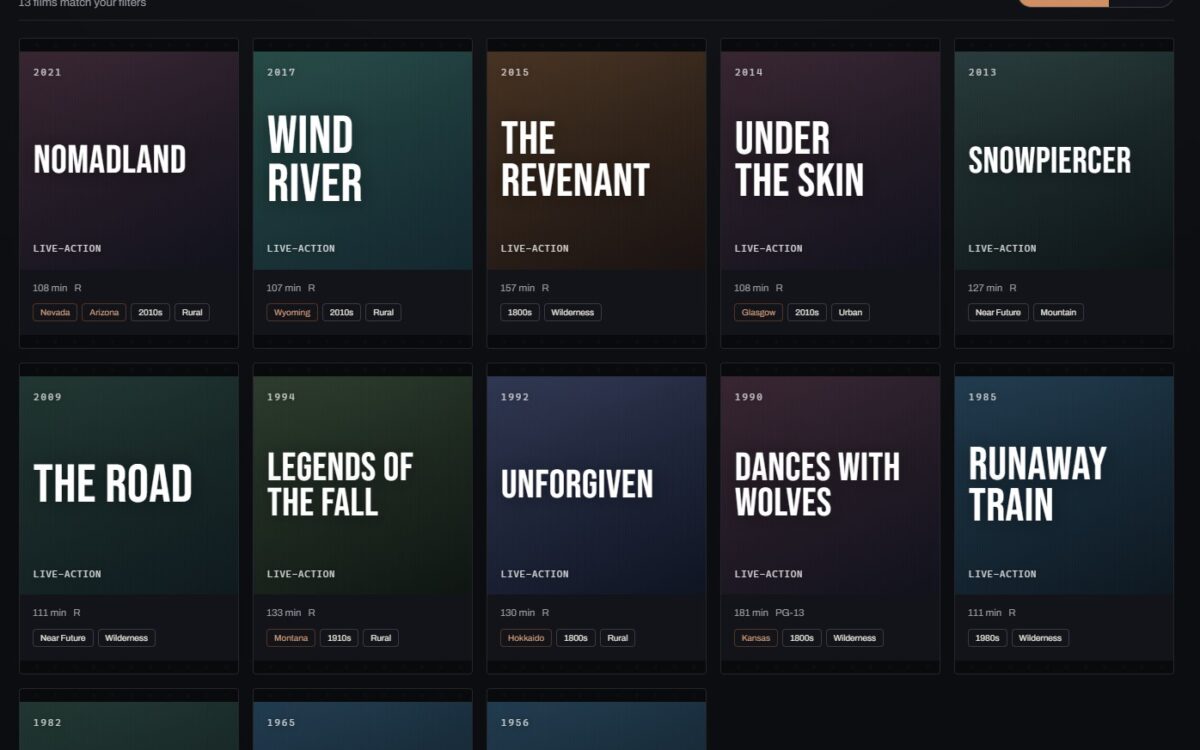
Task: Open the Nomadland film card poster
Action: coord(129,160)
